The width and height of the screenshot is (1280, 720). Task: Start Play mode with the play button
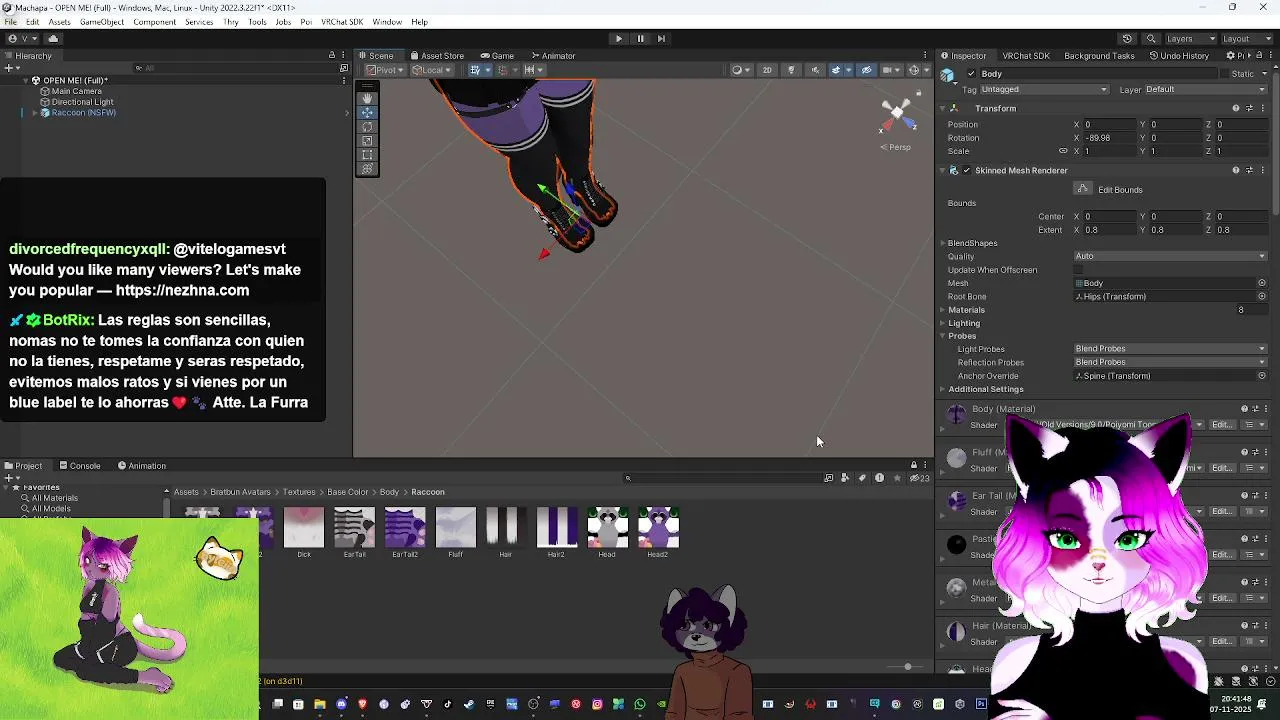coord(618,38)
